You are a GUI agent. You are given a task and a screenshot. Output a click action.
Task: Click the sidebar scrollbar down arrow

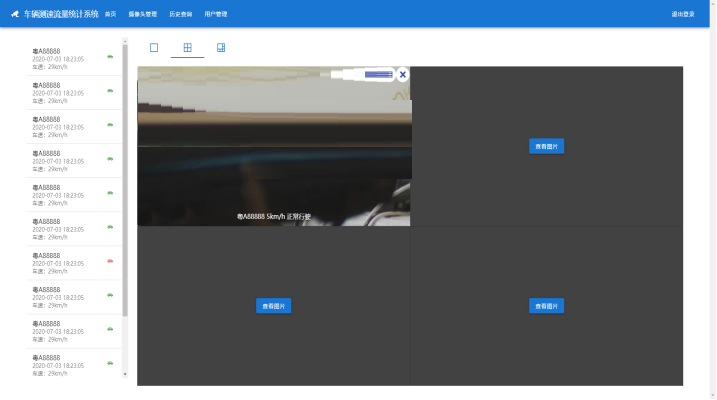click(125, 374)
